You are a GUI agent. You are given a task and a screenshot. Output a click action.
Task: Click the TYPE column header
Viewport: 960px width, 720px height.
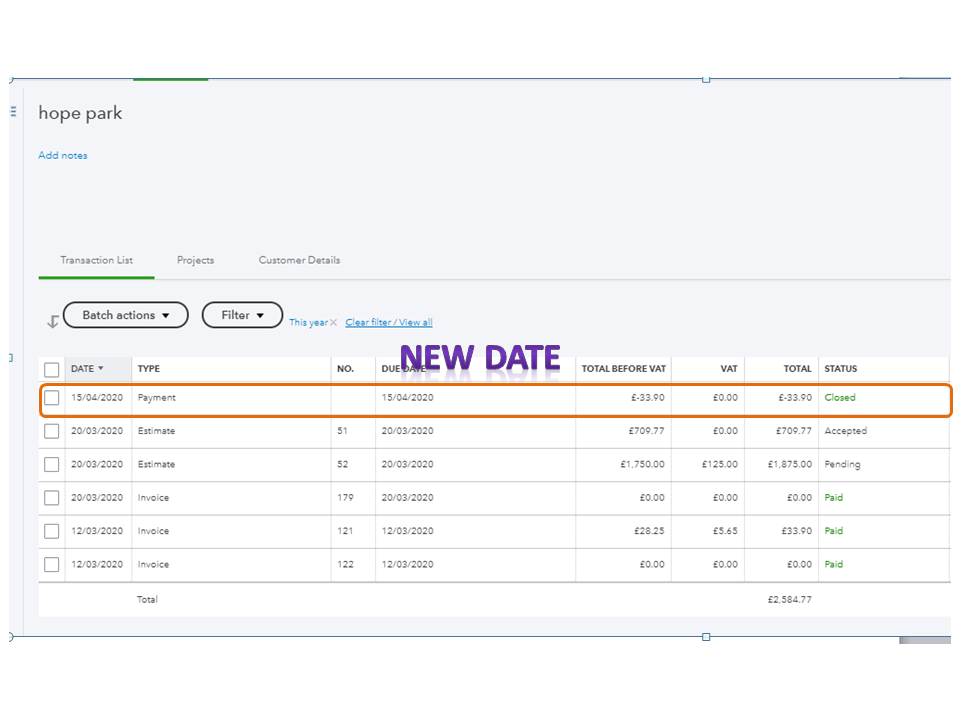click(149, 369)
